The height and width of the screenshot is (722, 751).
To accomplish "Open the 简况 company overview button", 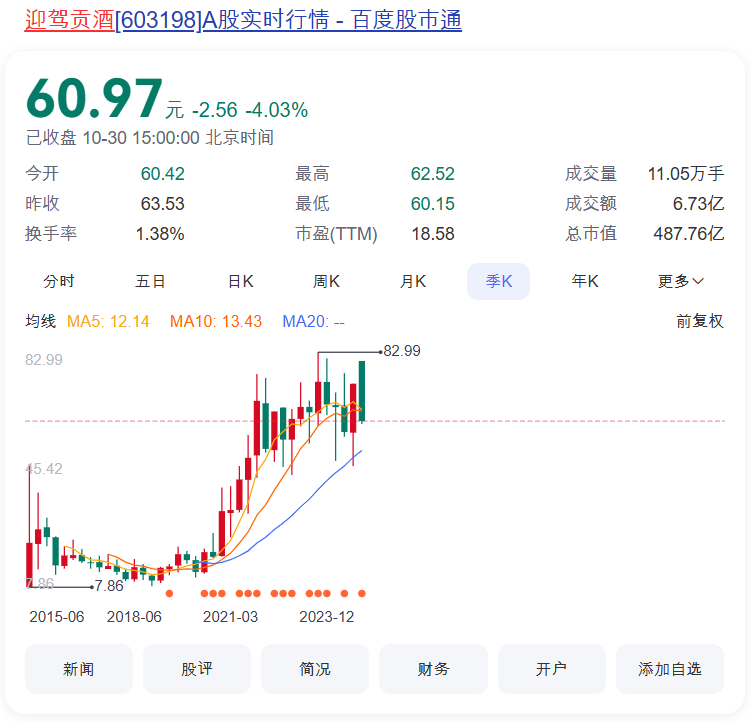I will (315, 669).
